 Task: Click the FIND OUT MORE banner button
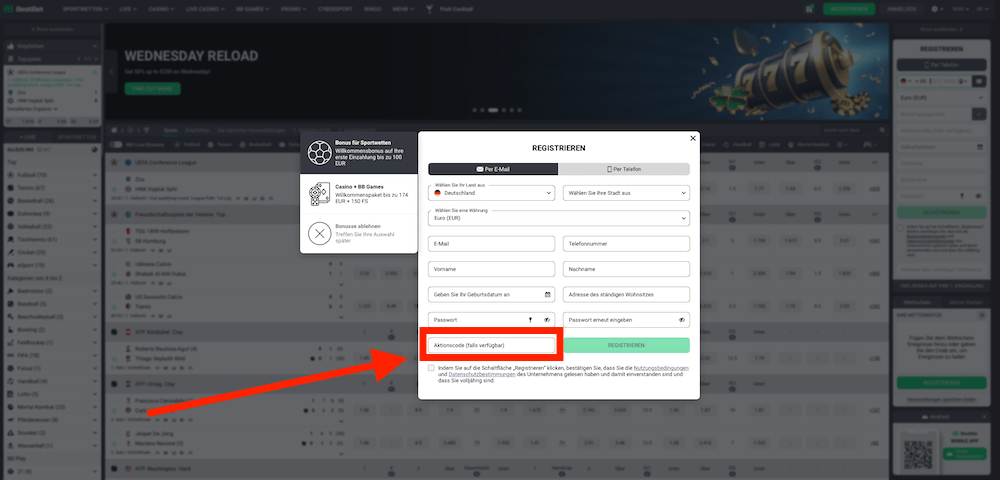click(x=152, y=89)
